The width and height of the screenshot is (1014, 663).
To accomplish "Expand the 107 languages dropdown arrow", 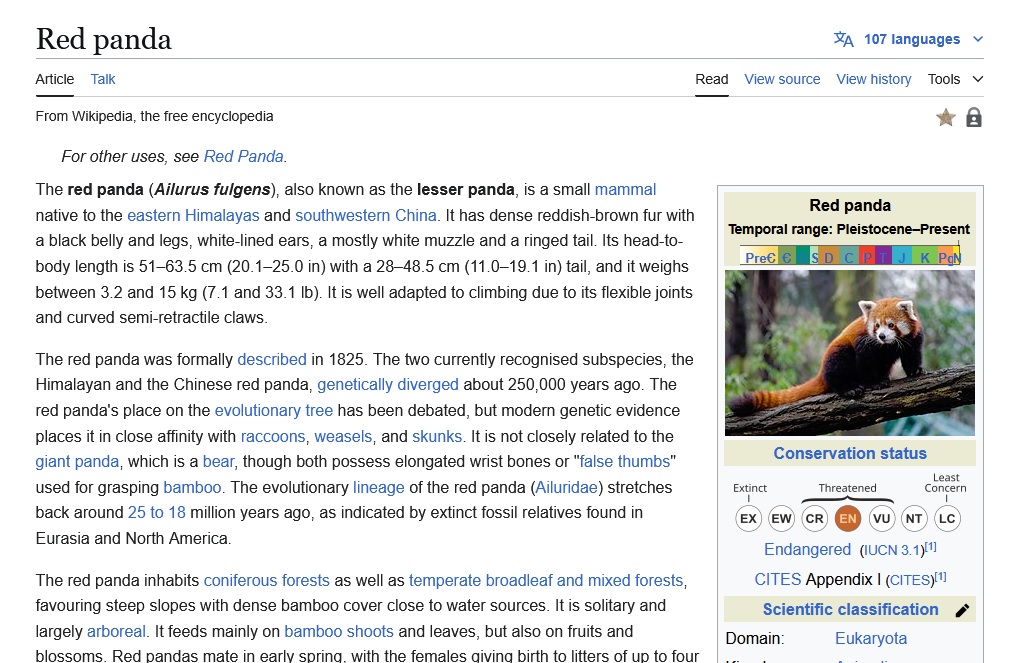I will tap(978, 39).
